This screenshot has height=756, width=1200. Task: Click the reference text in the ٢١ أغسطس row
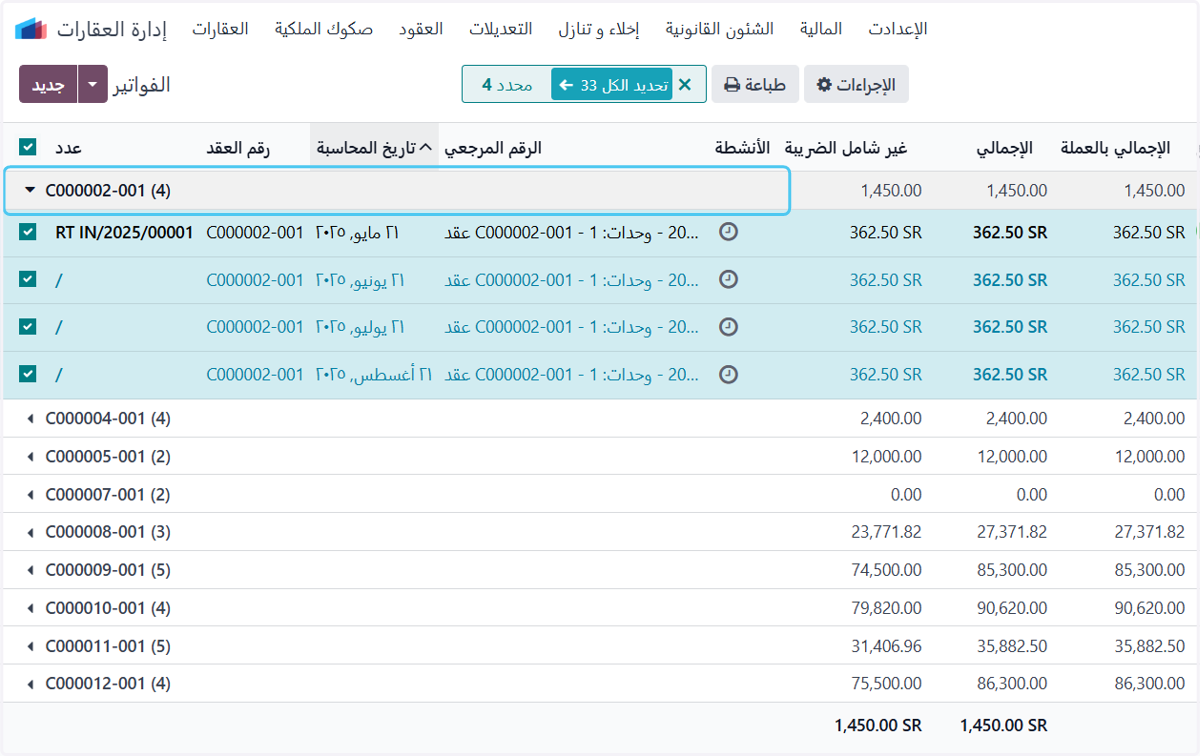coord(571,374)
